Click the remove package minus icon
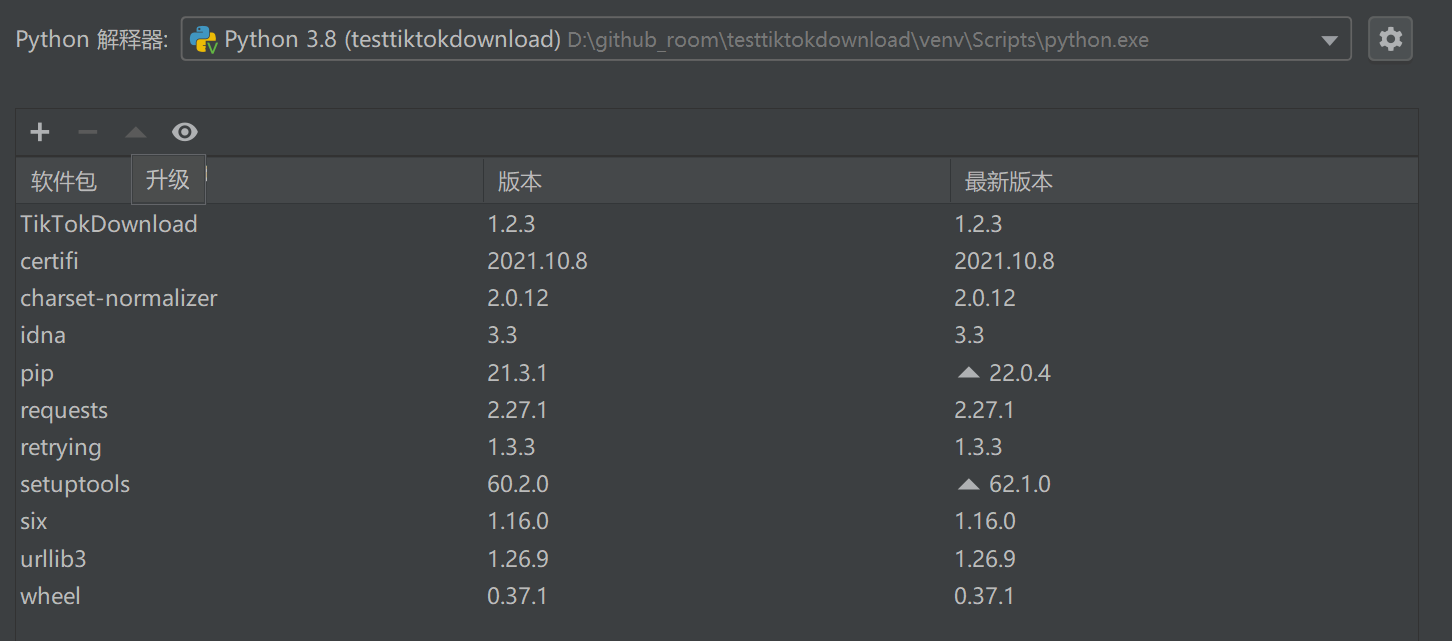 pos(87,131)
